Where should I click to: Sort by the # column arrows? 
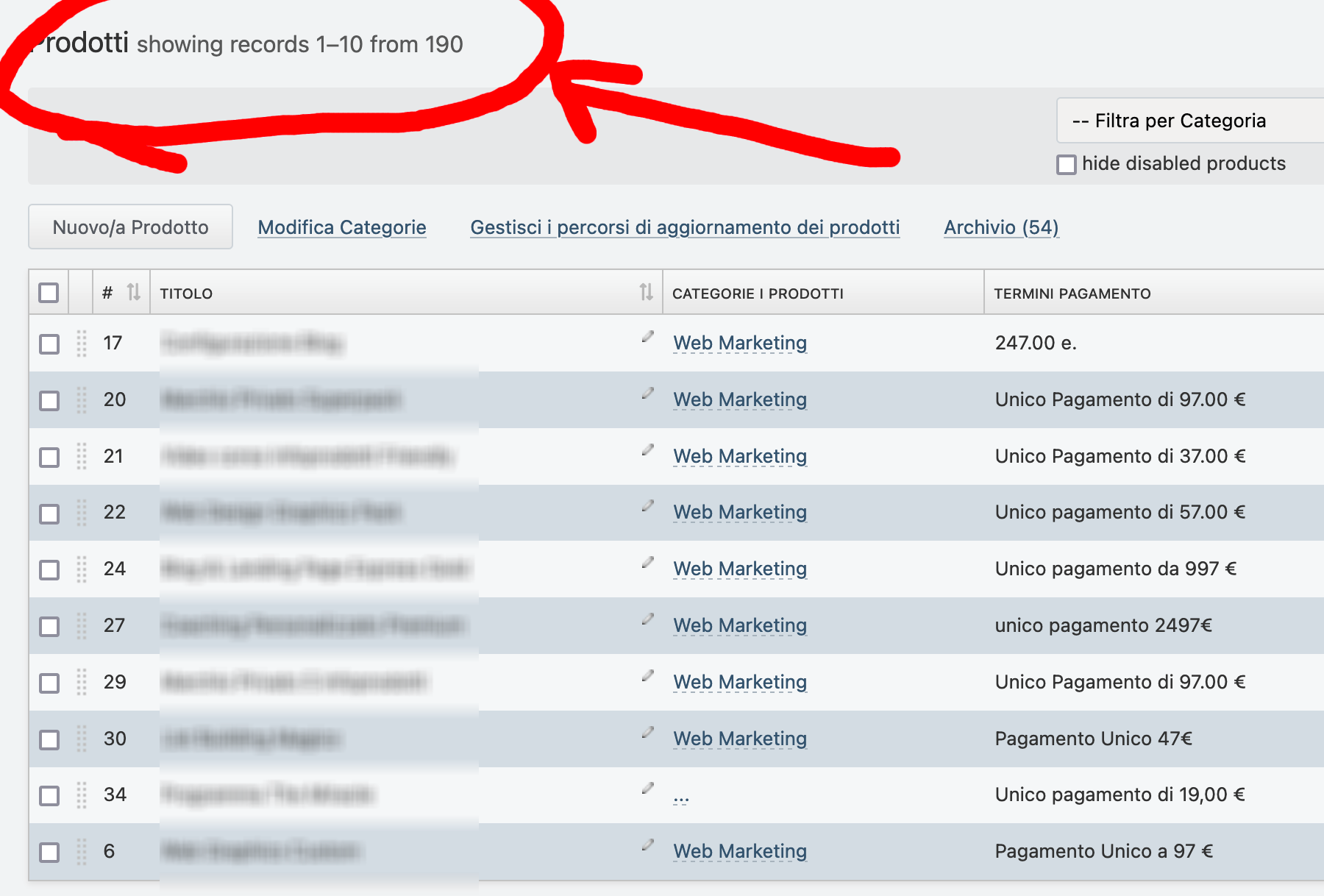(133, 293)
